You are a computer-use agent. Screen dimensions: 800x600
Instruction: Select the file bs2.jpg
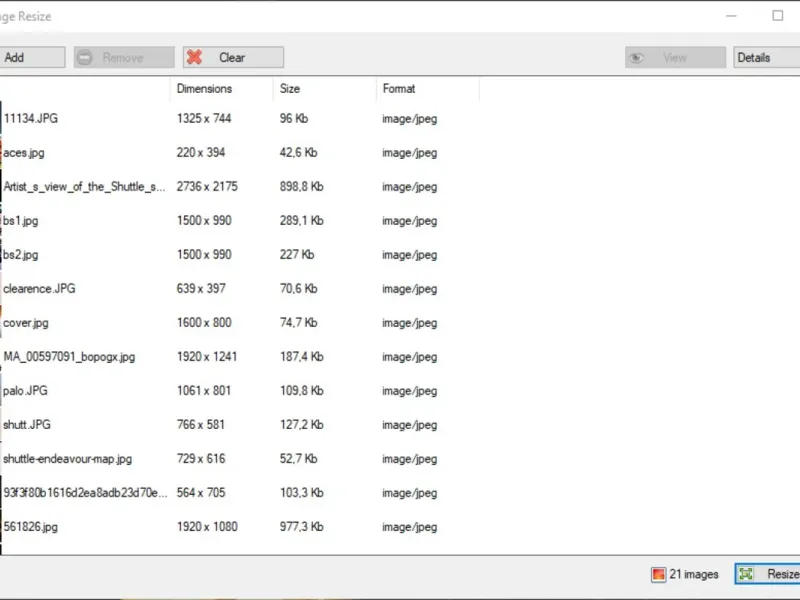coord(20,255)
